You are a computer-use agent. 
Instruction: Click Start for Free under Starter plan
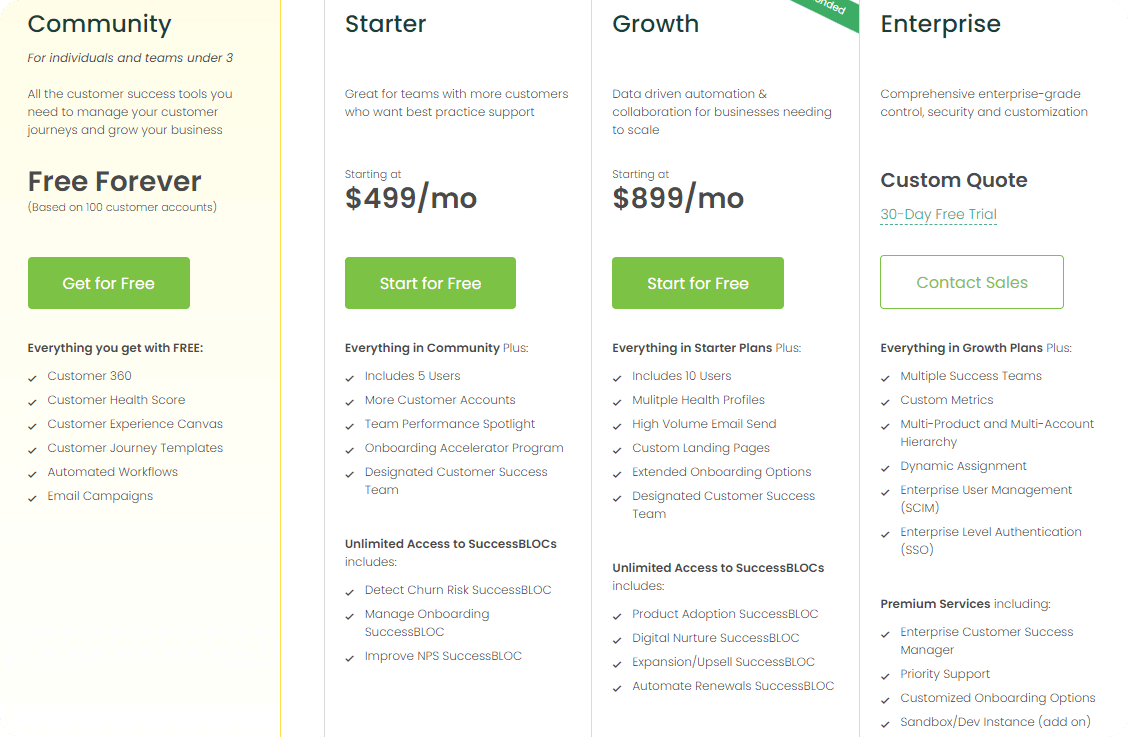click(x=430, y=283)
